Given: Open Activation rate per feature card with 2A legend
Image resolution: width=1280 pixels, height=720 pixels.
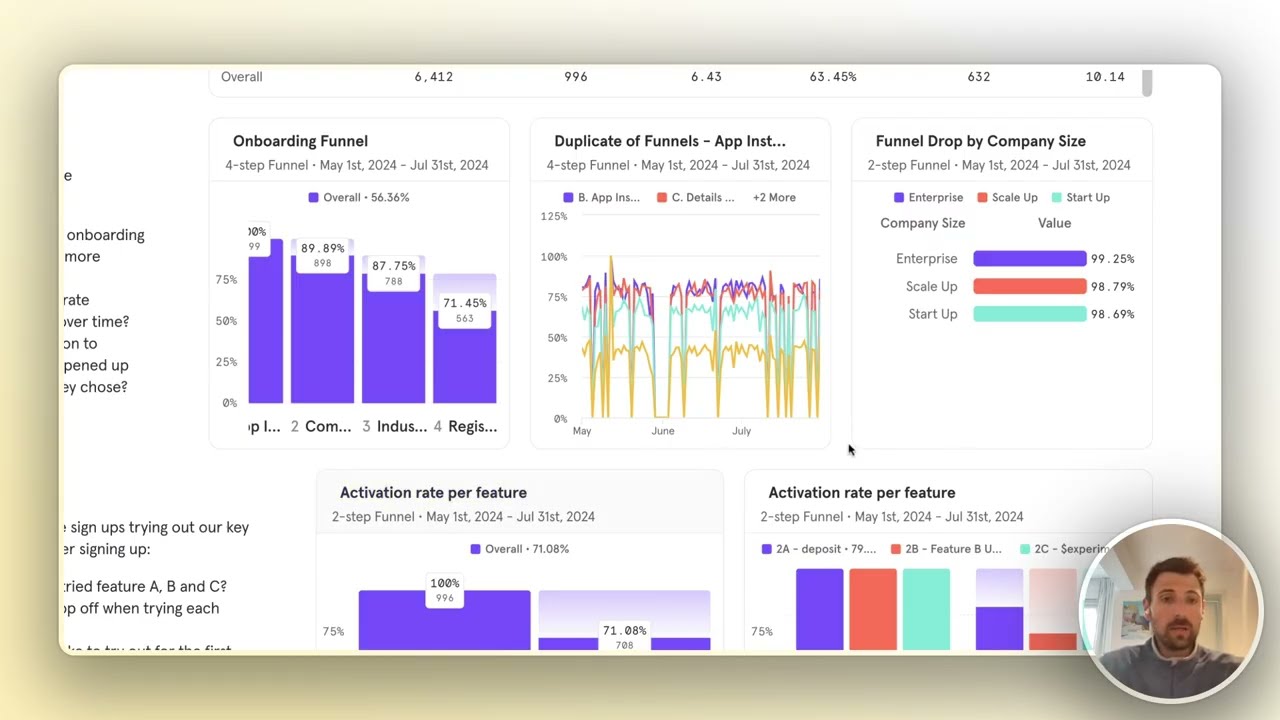Looking at the screenshot, I should [x=861, y=492].
